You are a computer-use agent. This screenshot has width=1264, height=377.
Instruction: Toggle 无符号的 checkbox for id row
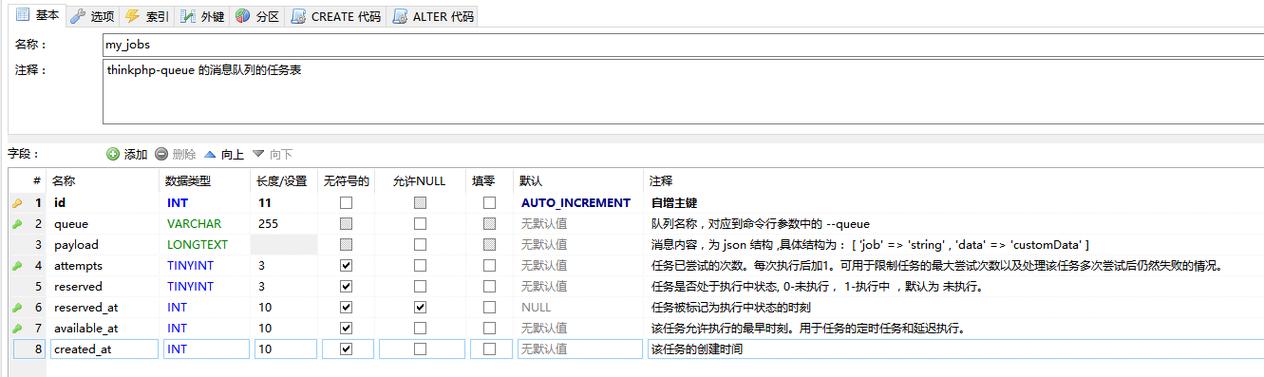[346, 203]
